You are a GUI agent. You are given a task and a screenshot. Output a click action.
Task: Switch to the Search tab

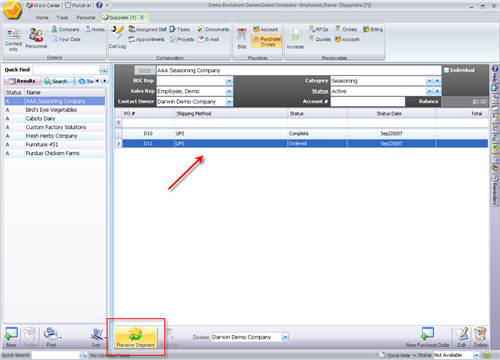57,81
